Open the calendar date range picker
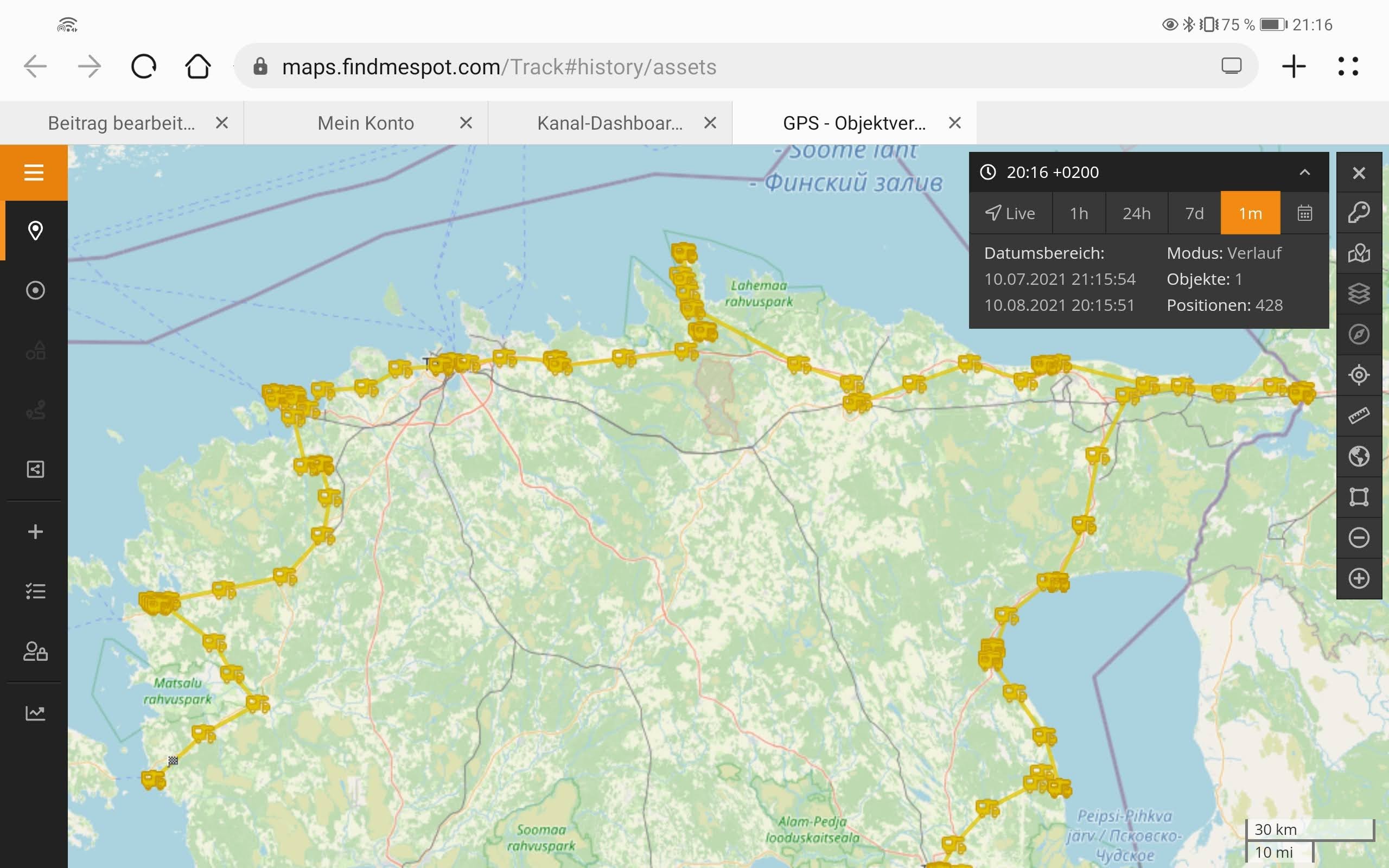Viewport: 1389px width, 868px height. [1304, 214]
